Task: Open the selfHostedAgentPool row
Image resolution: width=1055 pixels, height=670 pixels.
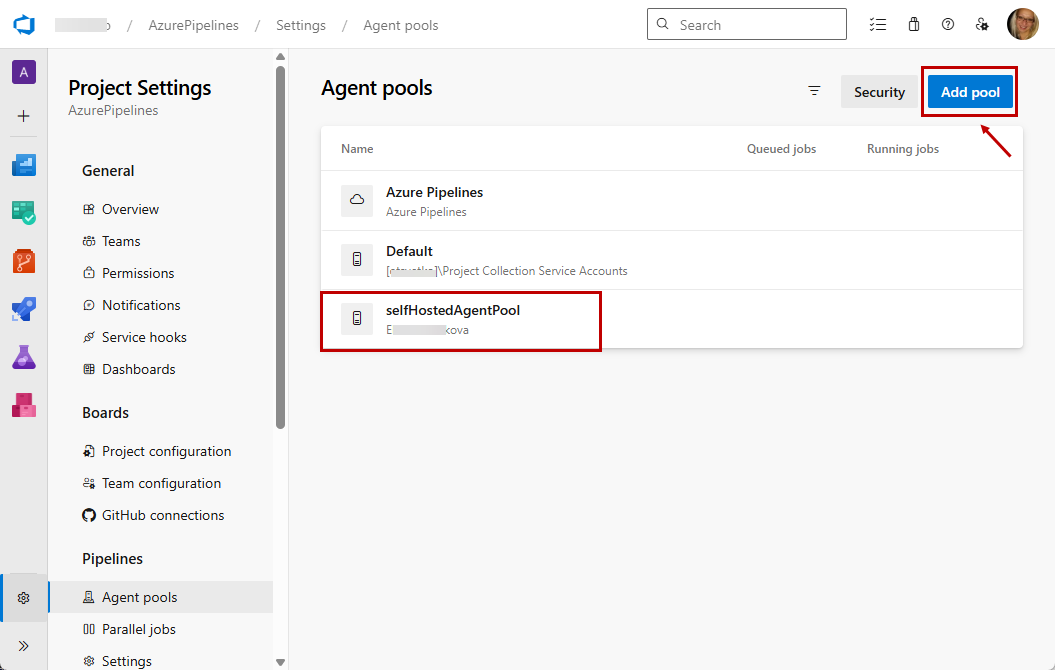Action: click(x=671, y=320)
